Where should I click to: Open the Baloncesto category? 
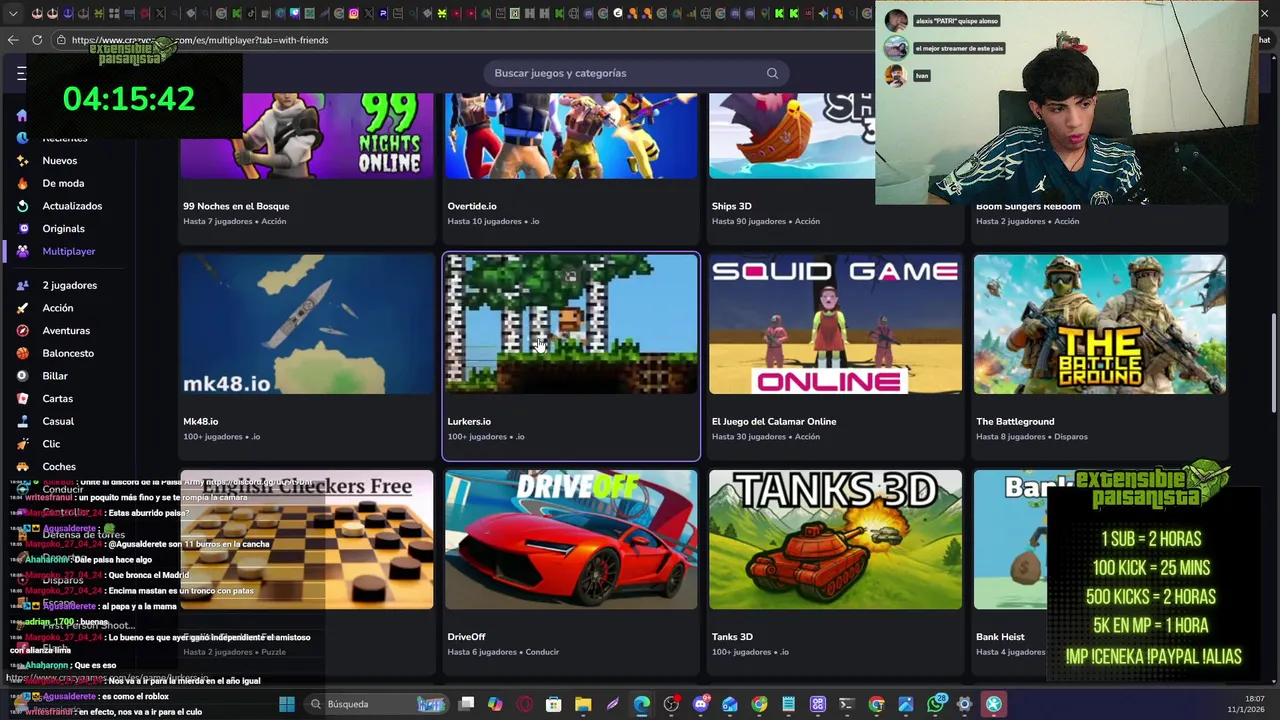pos(68,353)
